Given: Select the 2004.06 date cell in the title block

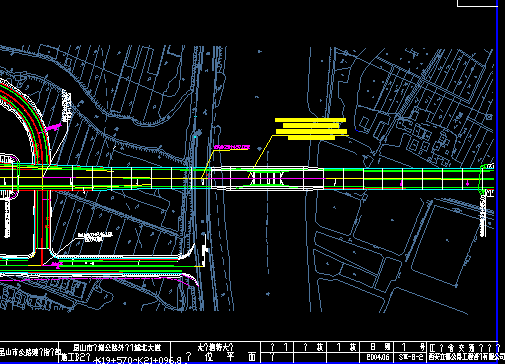Looking at the screenshot, I should 378,357.
